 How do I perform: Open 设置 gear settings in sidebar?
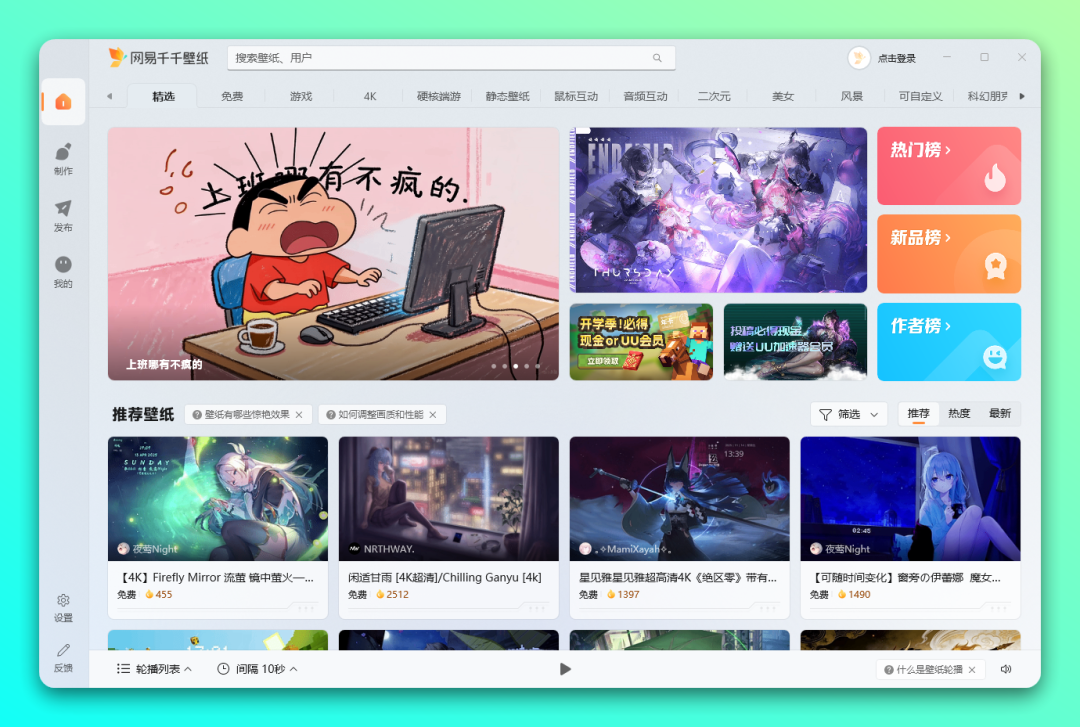pyautogui.click(x=63, y=608)
